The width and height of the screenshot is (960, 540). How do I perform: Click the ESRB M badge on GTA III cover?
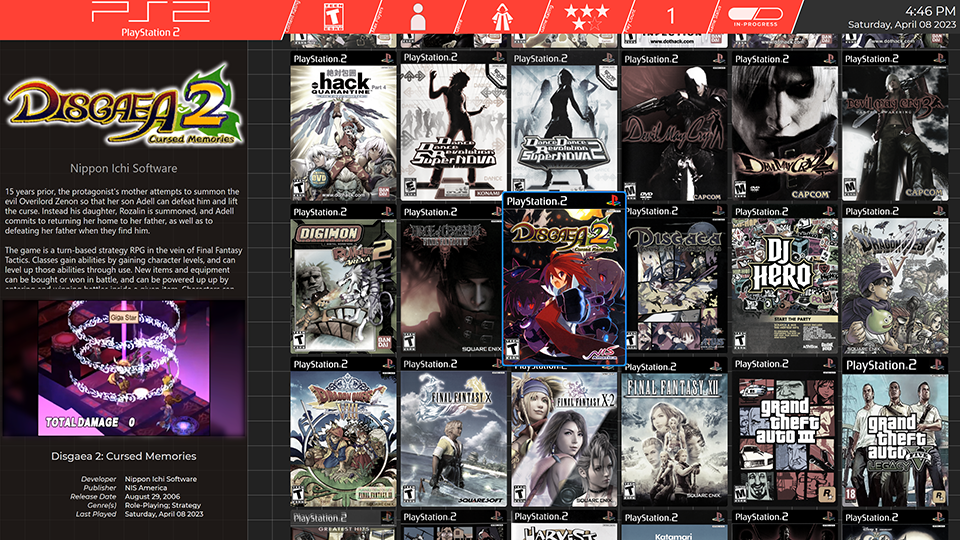pos(740,493)
